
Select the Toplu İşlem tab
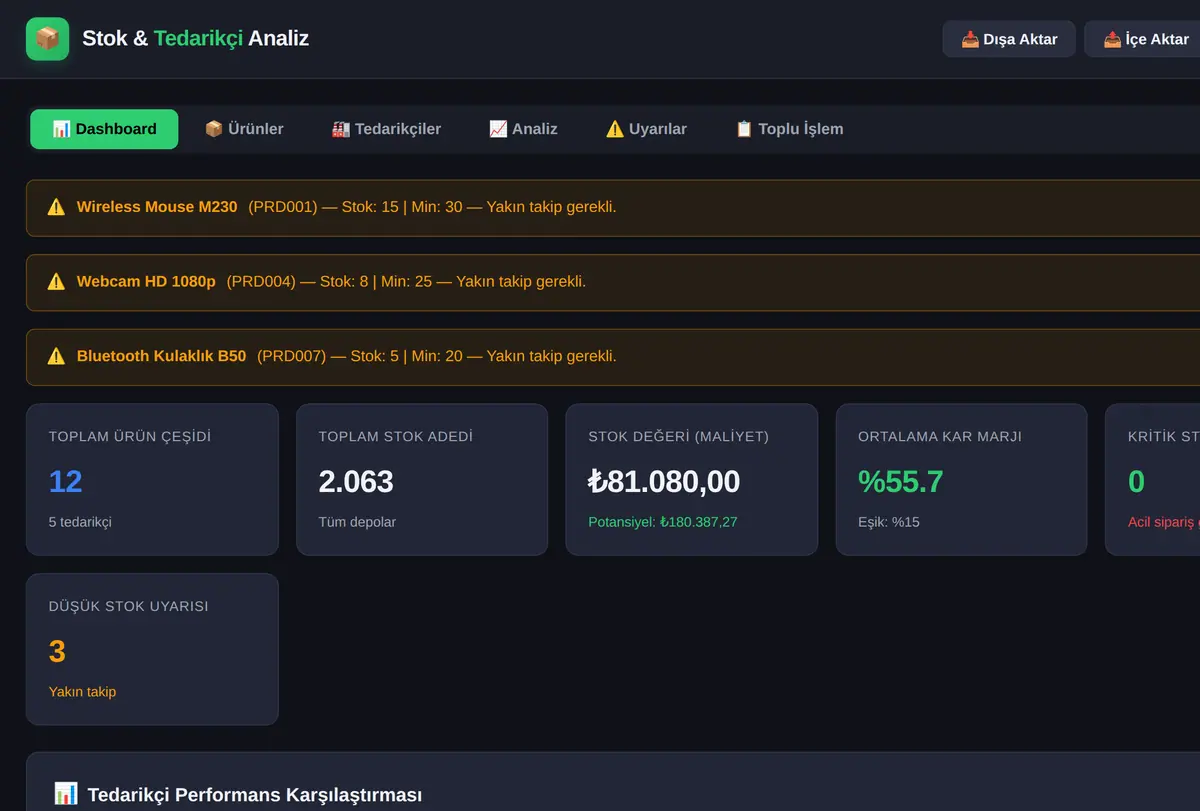[789, 129]
